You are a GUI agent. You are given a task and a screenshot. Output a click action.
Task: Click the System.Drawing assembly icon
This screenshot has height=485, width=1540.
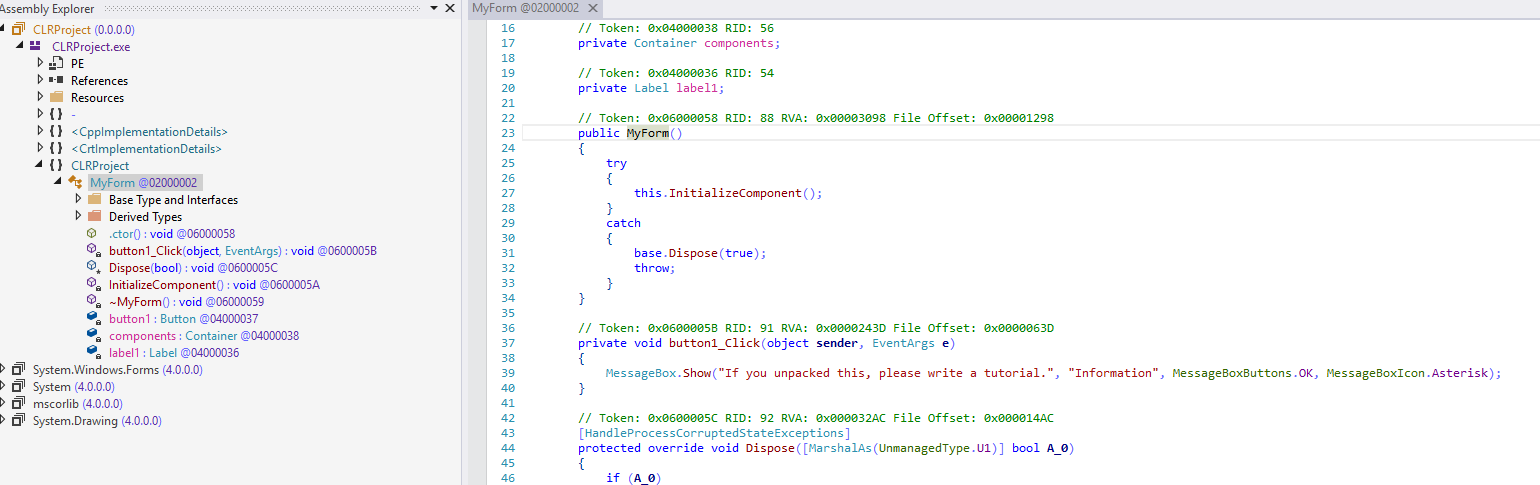tap(18, 421)
